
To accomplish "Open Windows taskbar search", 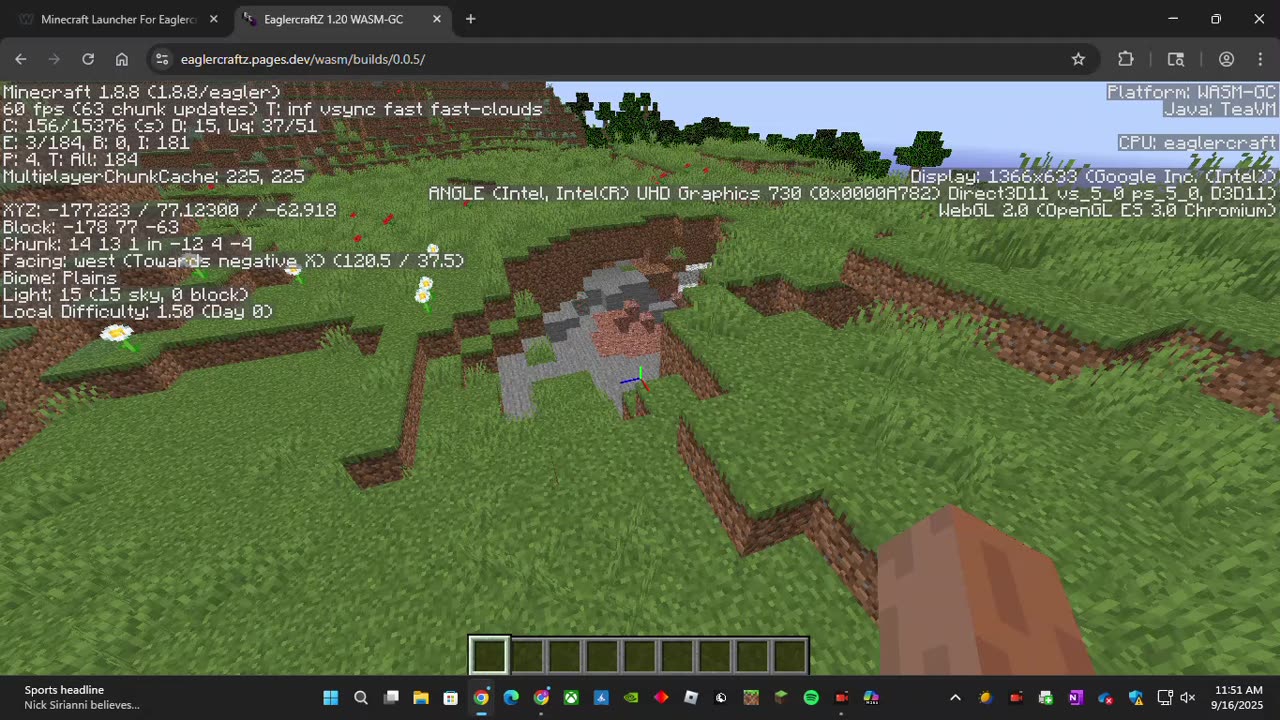I will (x=361, y=697).
